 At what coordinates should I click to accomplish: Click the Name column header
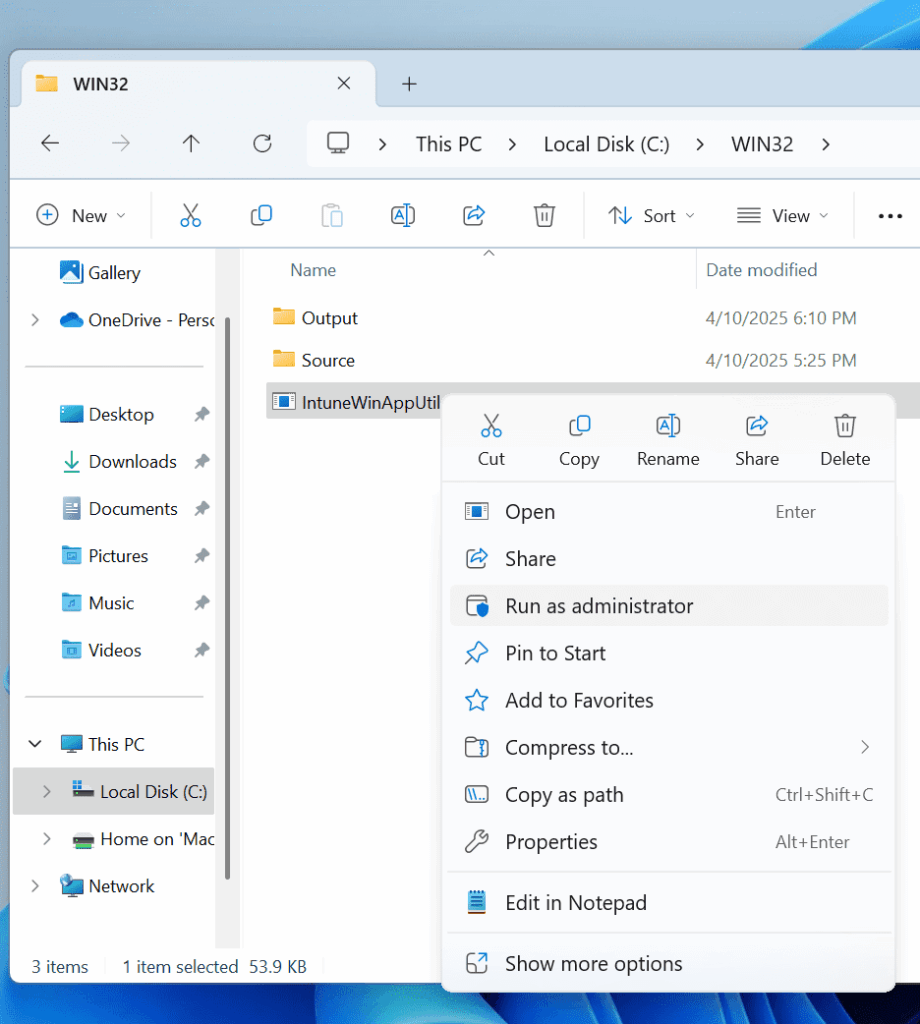(x=312, y=270)
